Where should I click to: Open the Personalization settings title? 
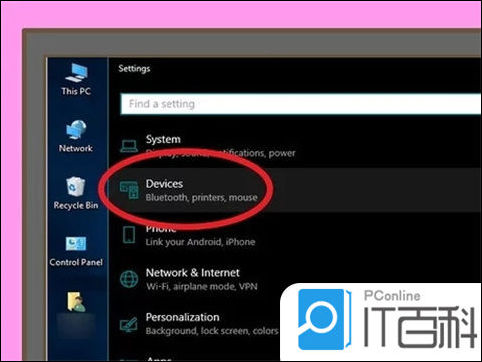(183, 317)
